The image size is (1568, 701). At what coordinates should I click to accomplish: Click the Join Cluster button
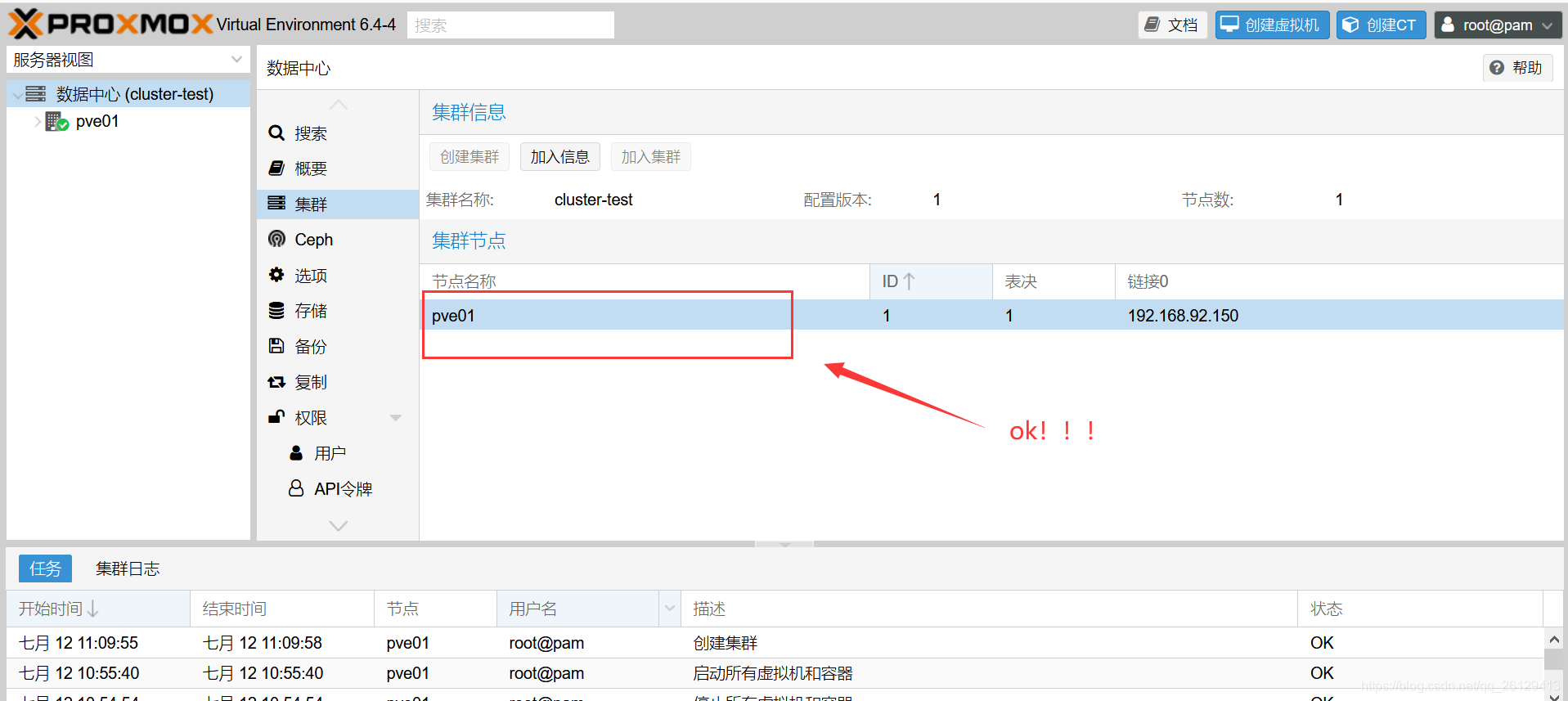[651, 157]
